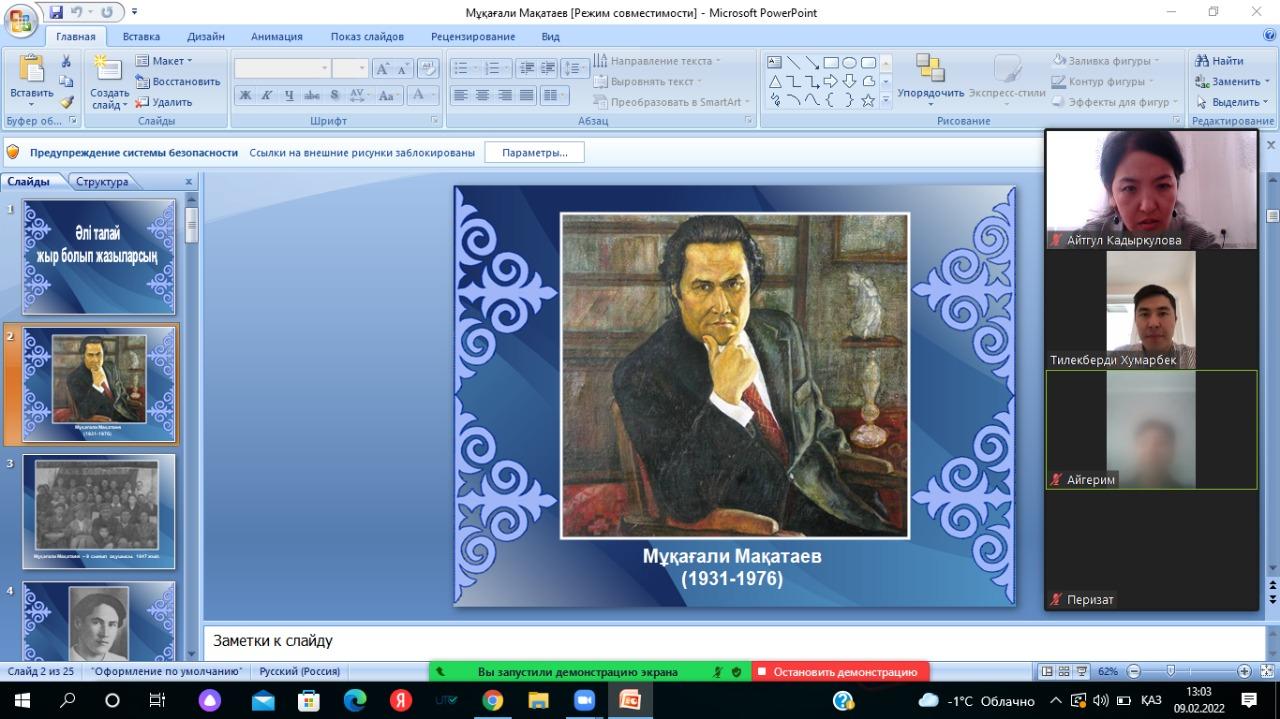
Task: Open the Office round button menu
Action: click(20, 20)
